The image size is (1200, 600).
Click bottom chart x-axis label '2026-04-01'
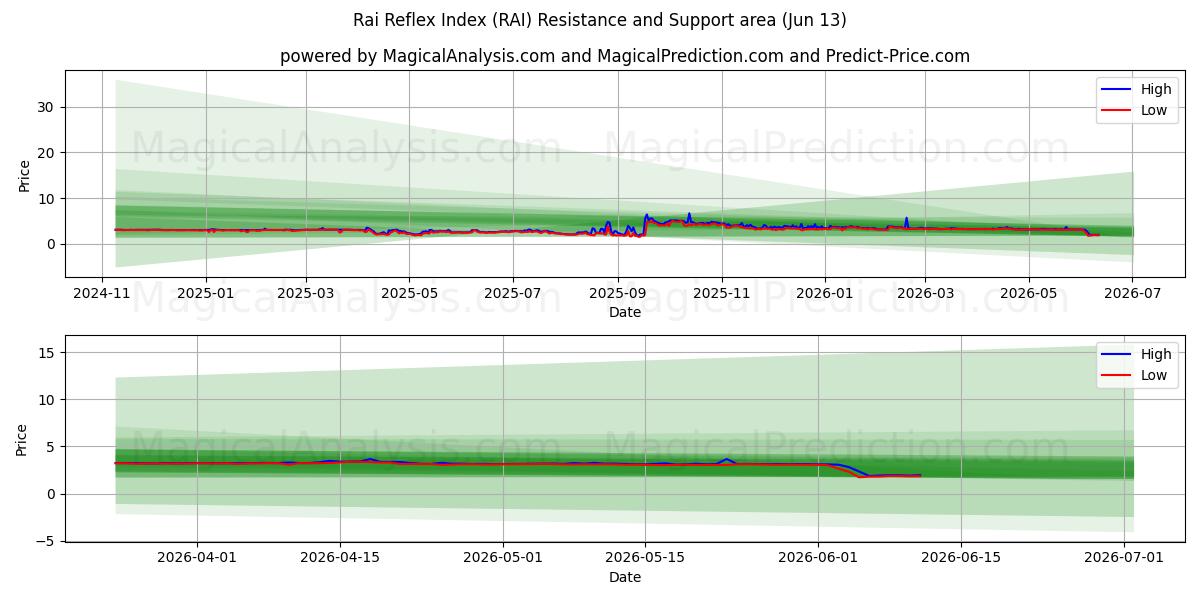point(197,559)
